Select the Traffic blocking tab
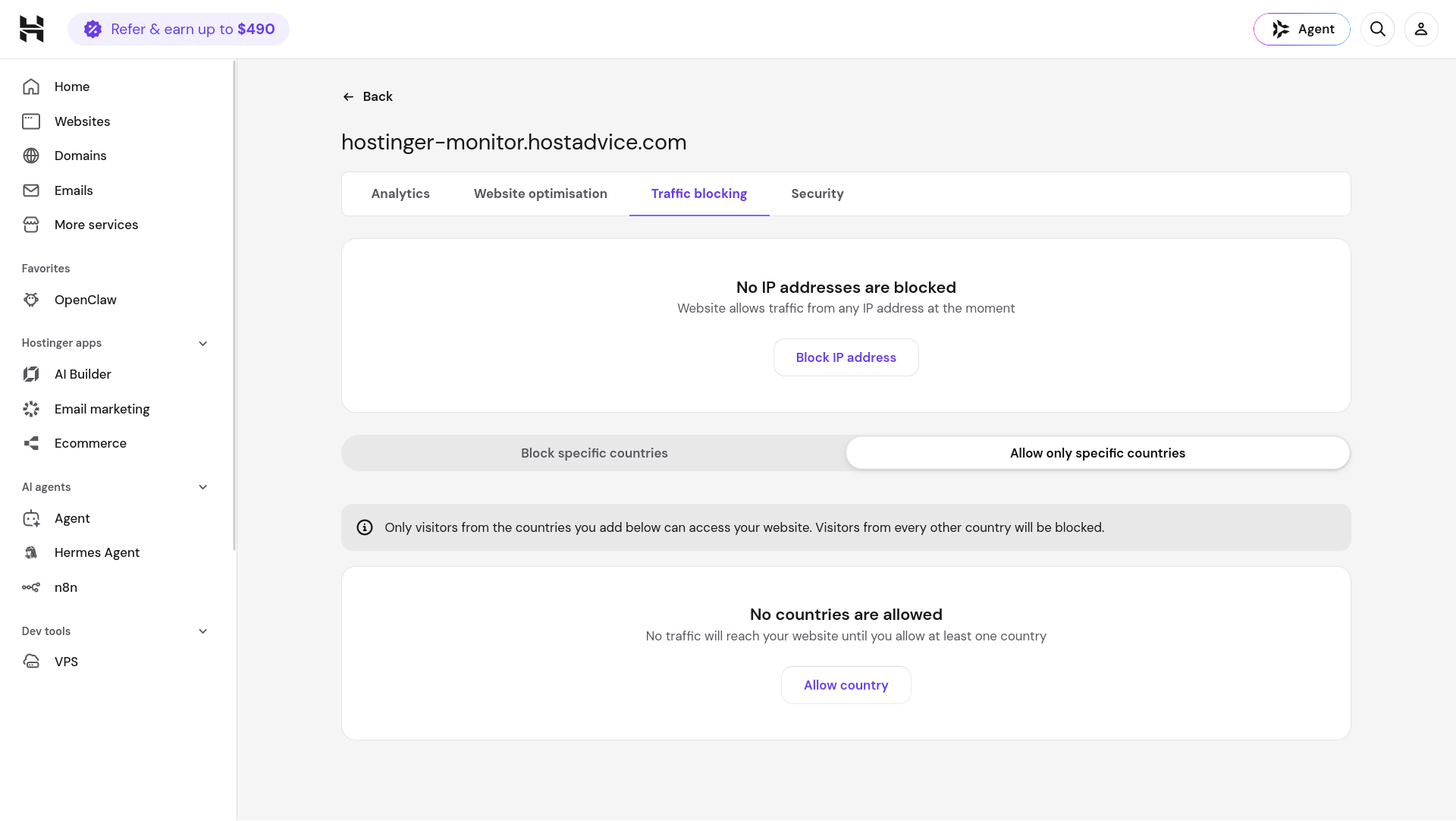This screenshot has width=1456, height=821. coord(698,193)
